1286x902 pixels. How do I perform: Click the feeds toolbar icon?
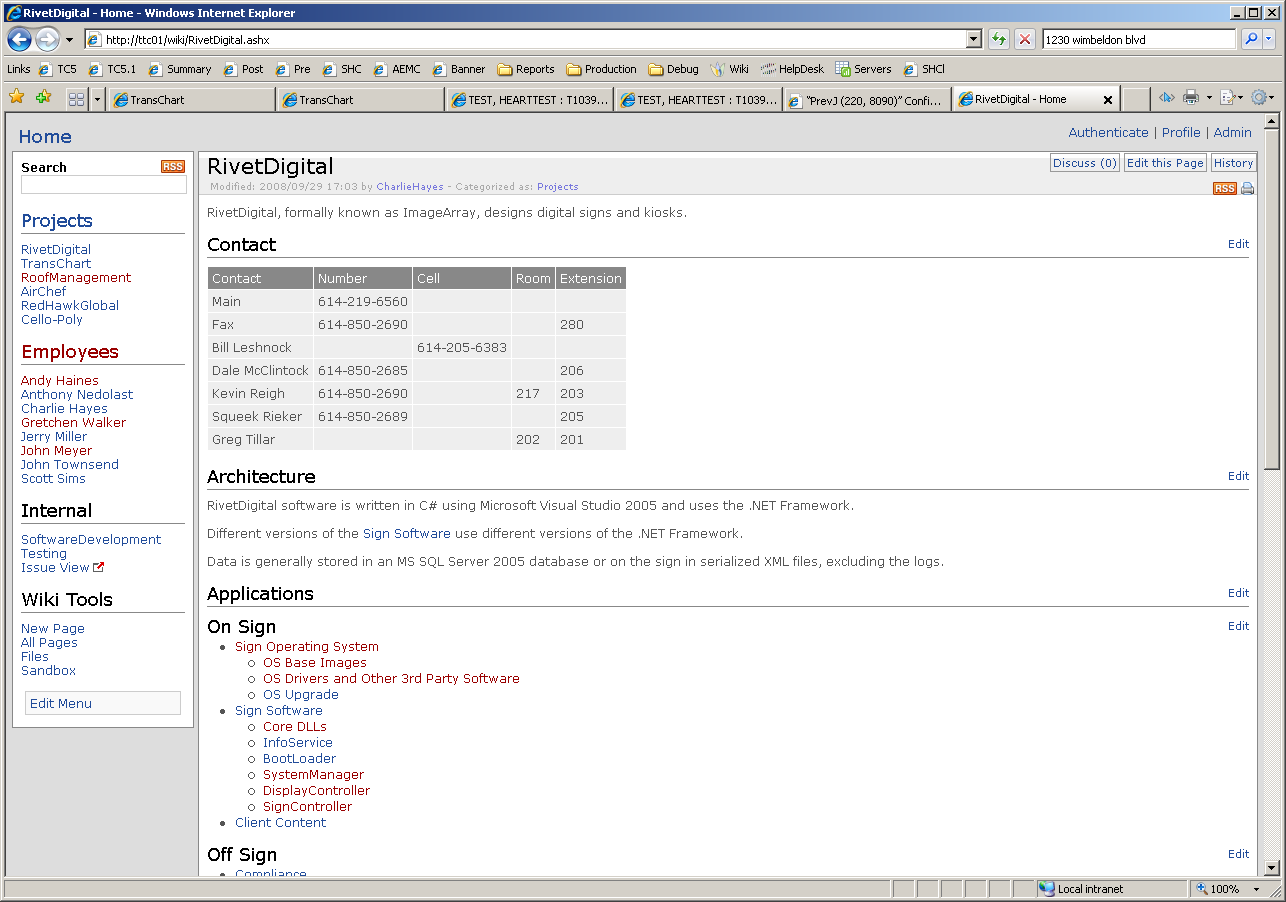1166,98
